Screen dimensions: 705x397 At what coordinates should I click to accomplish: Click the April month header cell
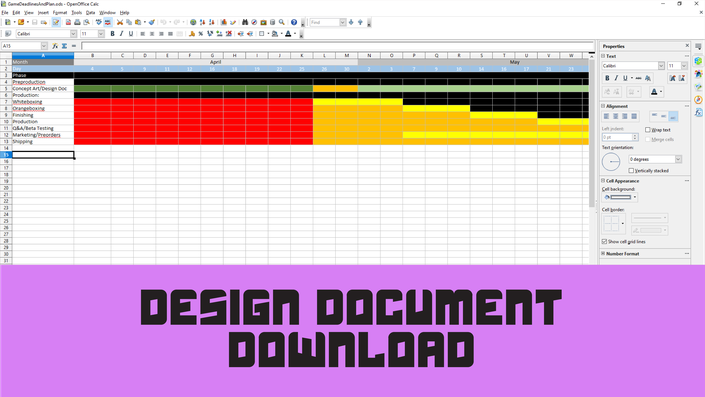click(x=216, y=62)
